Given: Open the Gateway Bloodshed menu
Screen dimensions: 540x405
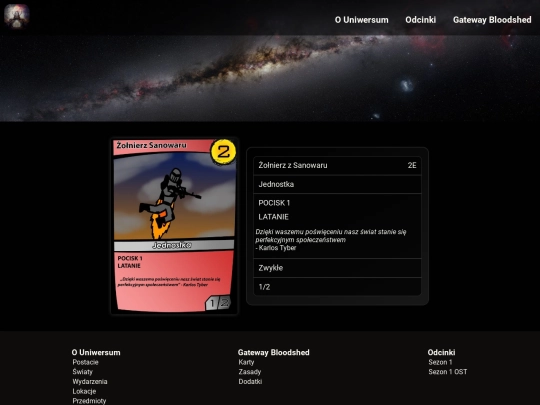Looking at the screenshot, I should tap(492, 20).
